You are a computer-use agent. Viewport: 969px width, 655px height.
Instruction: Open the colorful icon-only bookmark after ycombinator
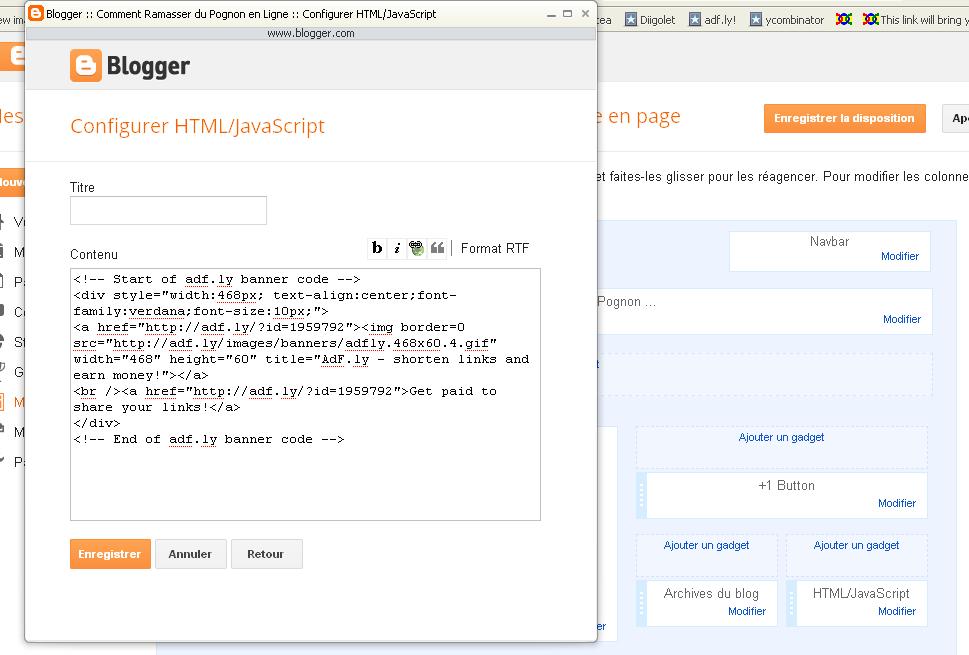pos(844,20)
